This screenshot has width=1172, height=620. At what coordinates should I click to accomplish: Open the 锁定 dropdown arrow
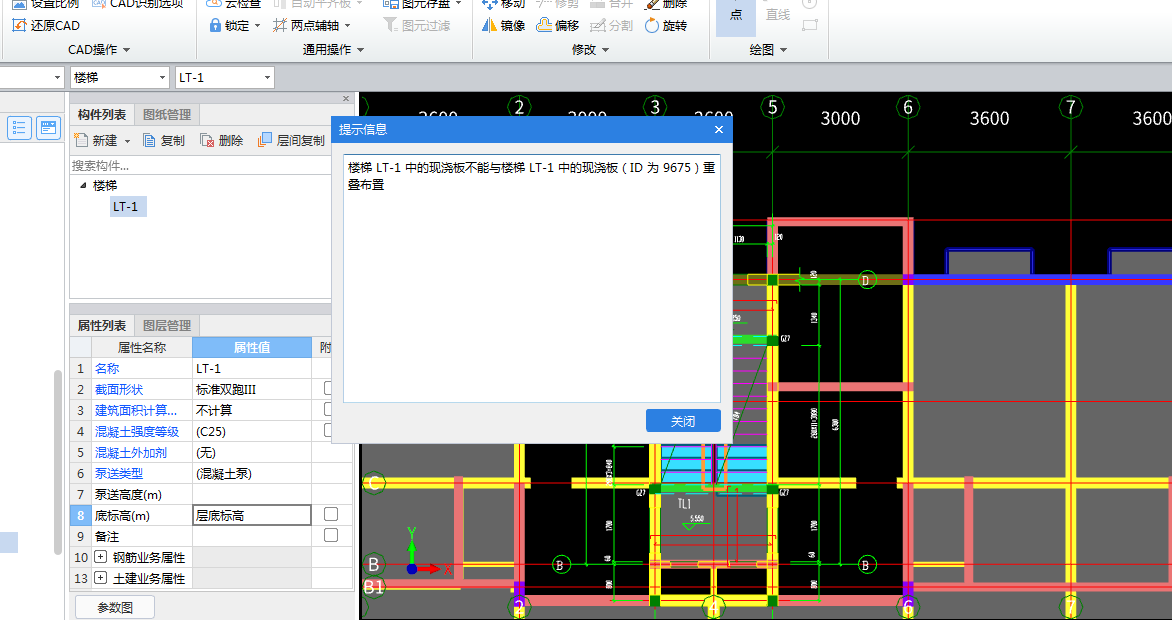[257, 25]
